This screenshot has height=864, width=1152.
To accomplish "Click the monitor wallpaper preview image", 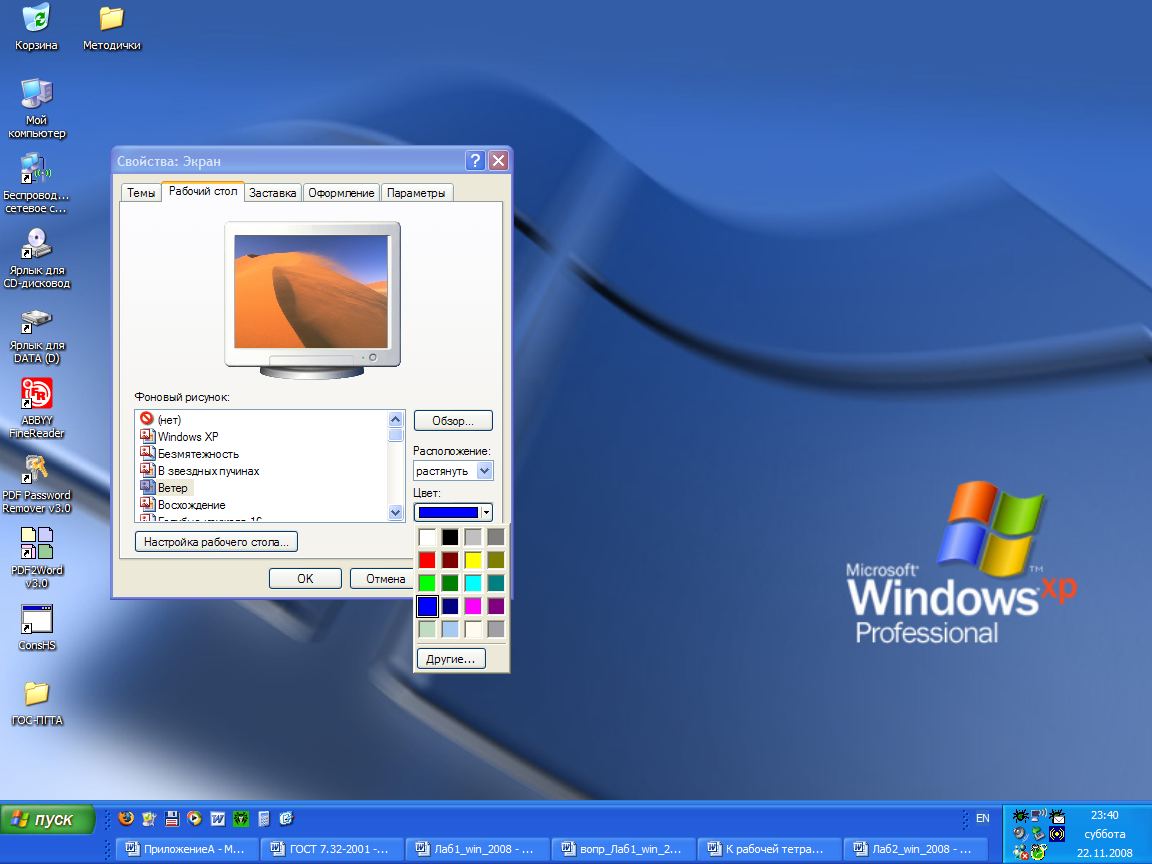I will 312,292.
